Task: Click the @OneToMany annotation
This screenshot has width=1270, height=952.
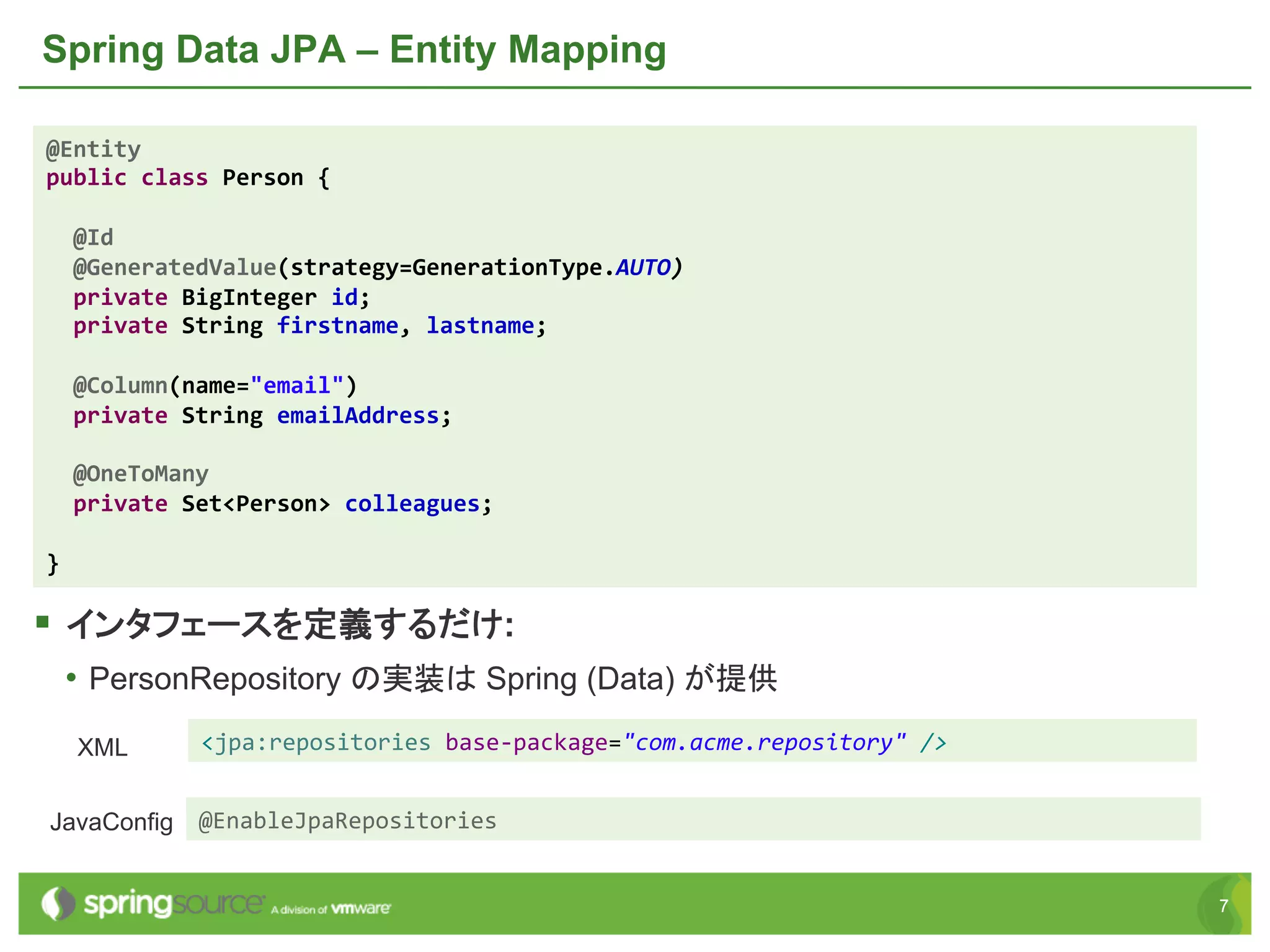Action: (141, 474)
